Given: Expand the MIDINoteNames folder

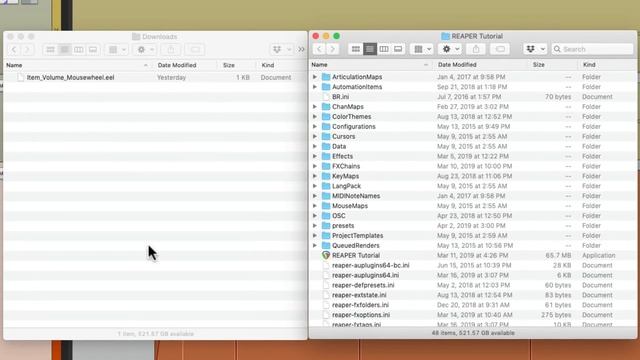Looking at the screenshot, I should (315, 196).
